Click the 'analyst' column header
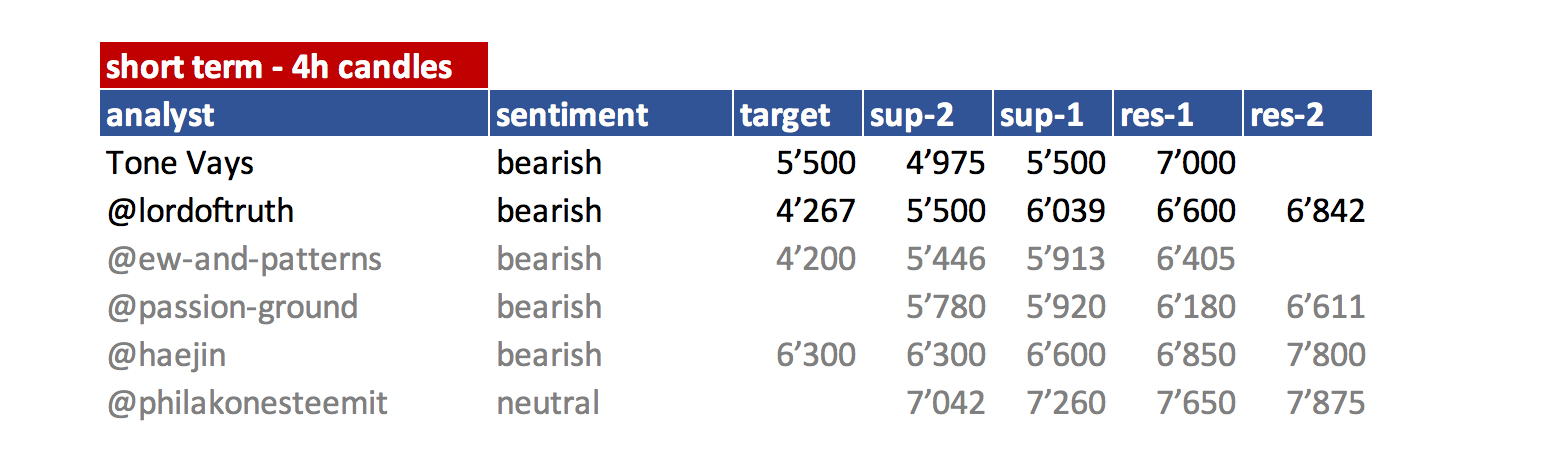The image size is (1566, 472). click(x=294, y=113)
